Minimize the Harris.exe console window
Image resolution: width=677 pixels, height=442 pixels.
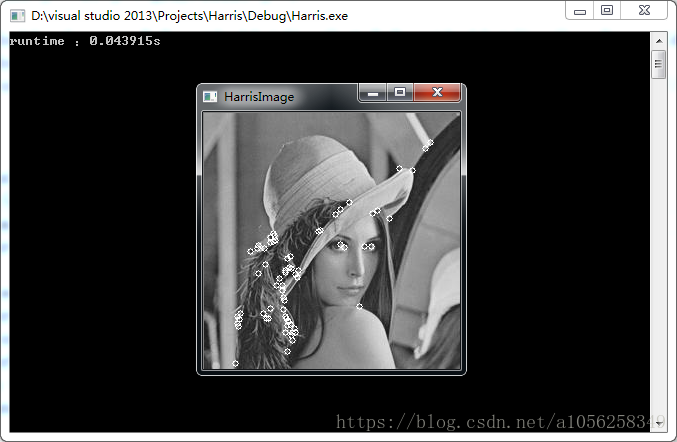[x=580, y=11]
